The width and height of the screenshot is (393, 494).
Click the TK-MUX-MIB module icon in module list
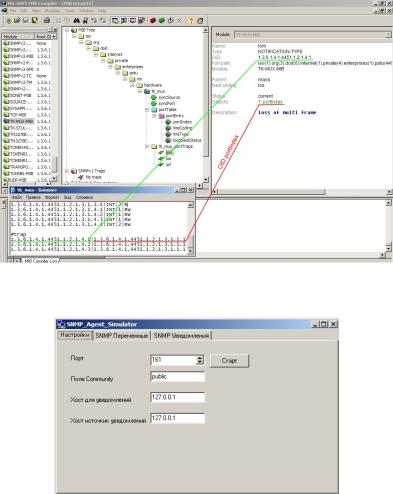pos(6,121)
